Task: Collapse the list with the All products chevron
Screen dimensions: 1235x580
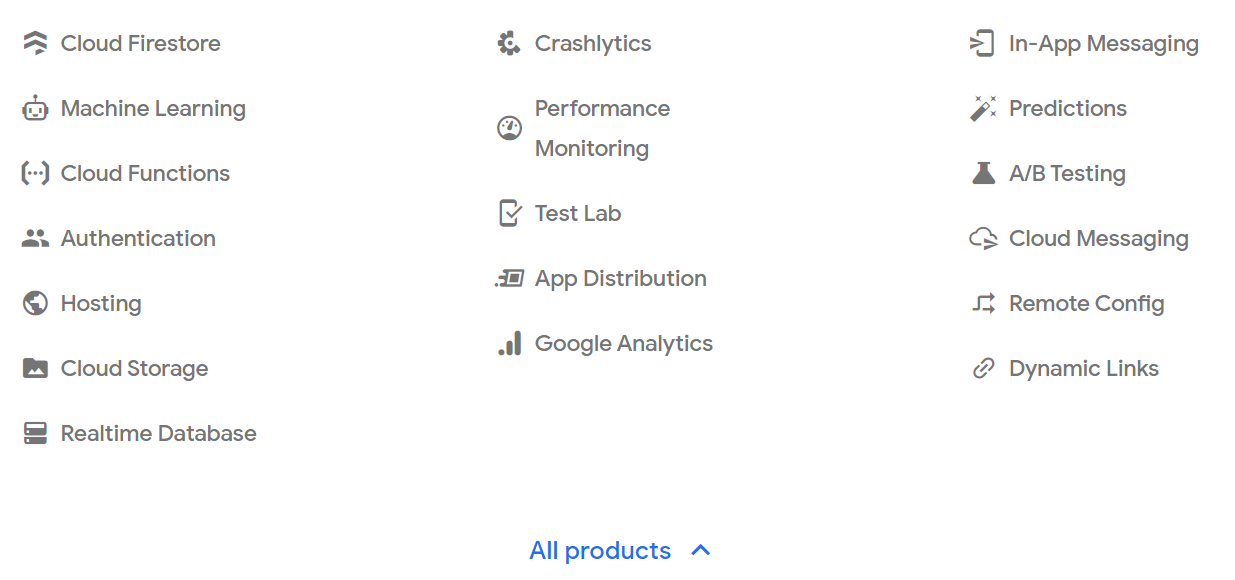Action: [701, 550]
